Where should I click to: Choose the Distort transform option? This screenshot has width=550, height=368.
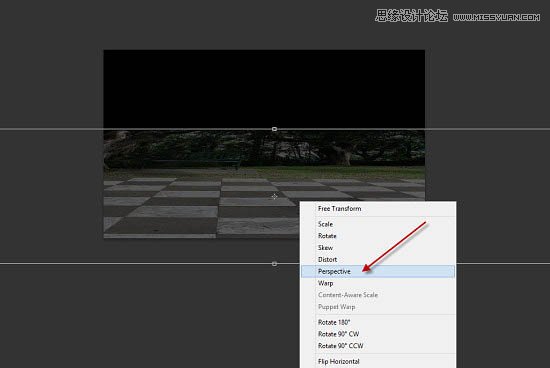click(x=378, y=260)
